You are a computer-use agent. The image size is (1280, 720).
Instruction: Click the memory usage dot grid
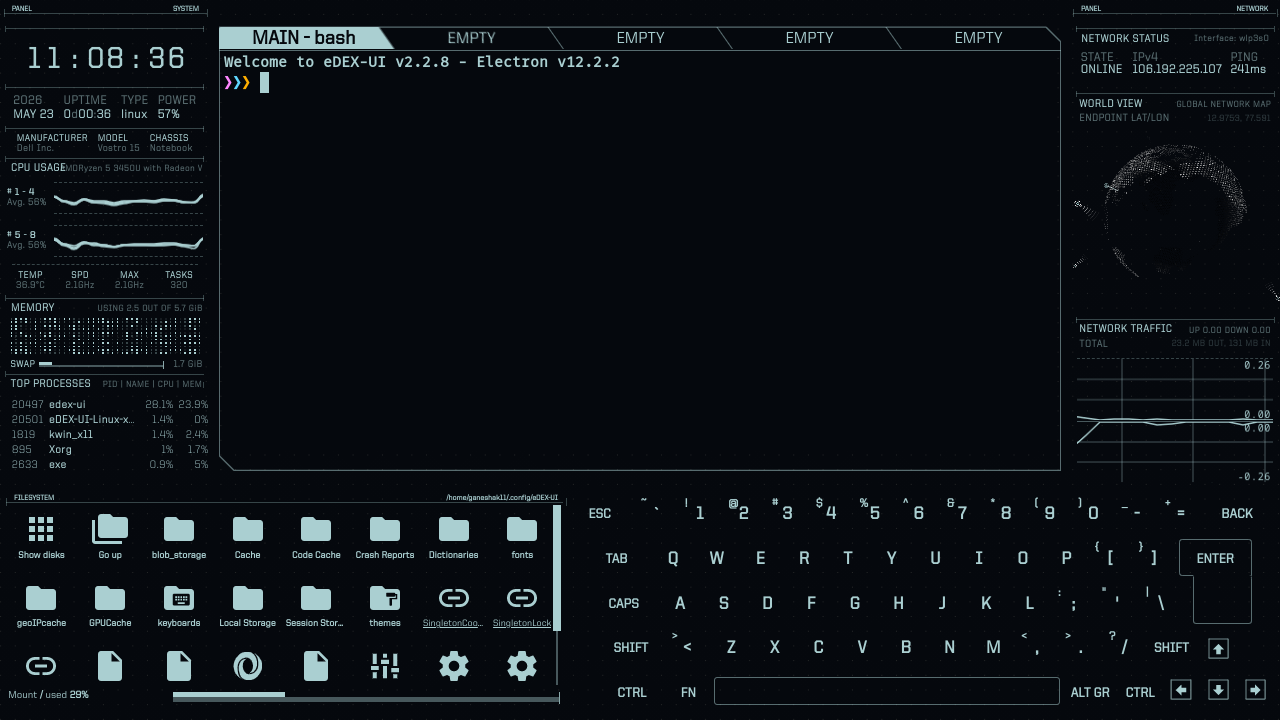tap(106, 335)
